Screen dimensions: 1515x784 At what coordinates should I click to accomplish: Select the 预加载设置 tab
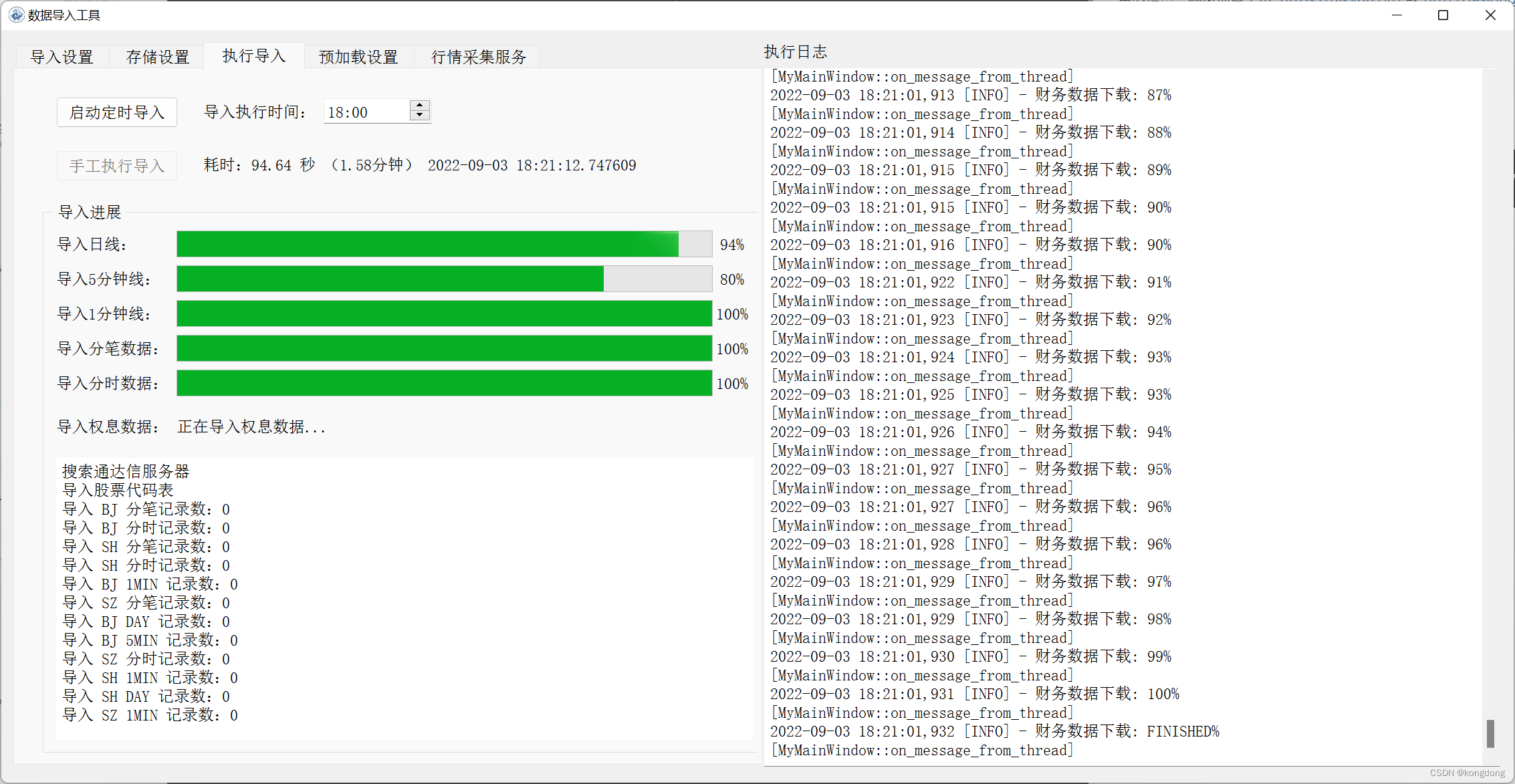point(358,57)
